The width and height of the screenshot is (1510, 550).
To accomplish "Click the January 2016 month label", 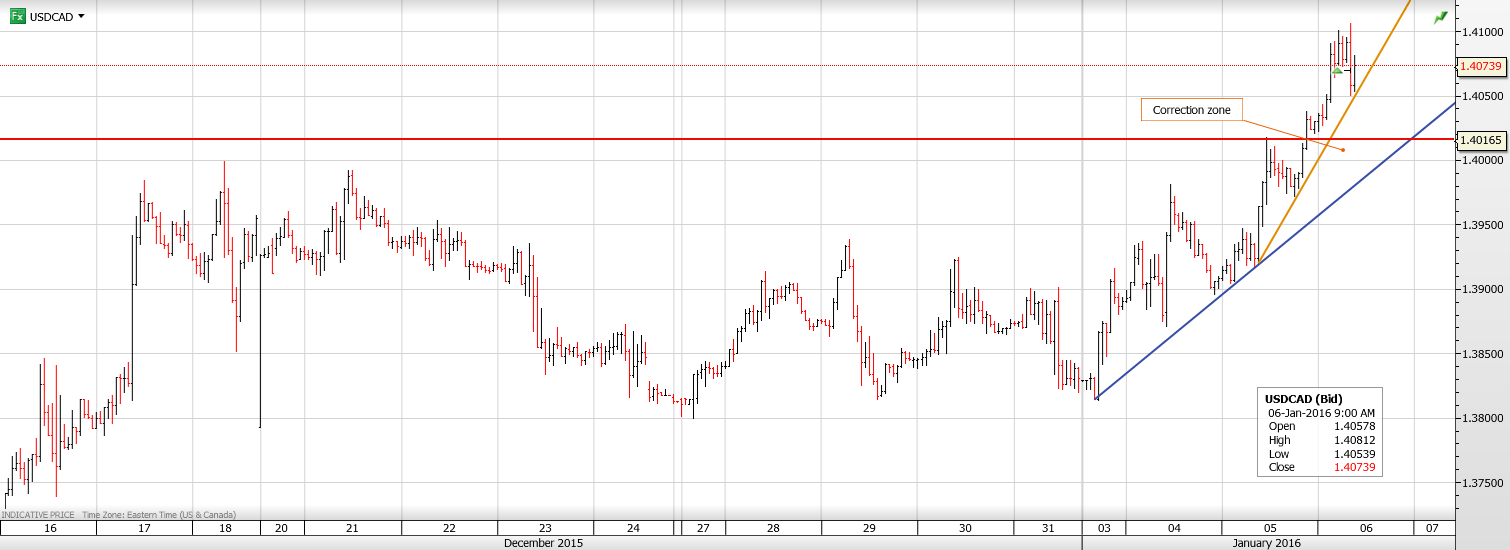I will click(1268, 543).
